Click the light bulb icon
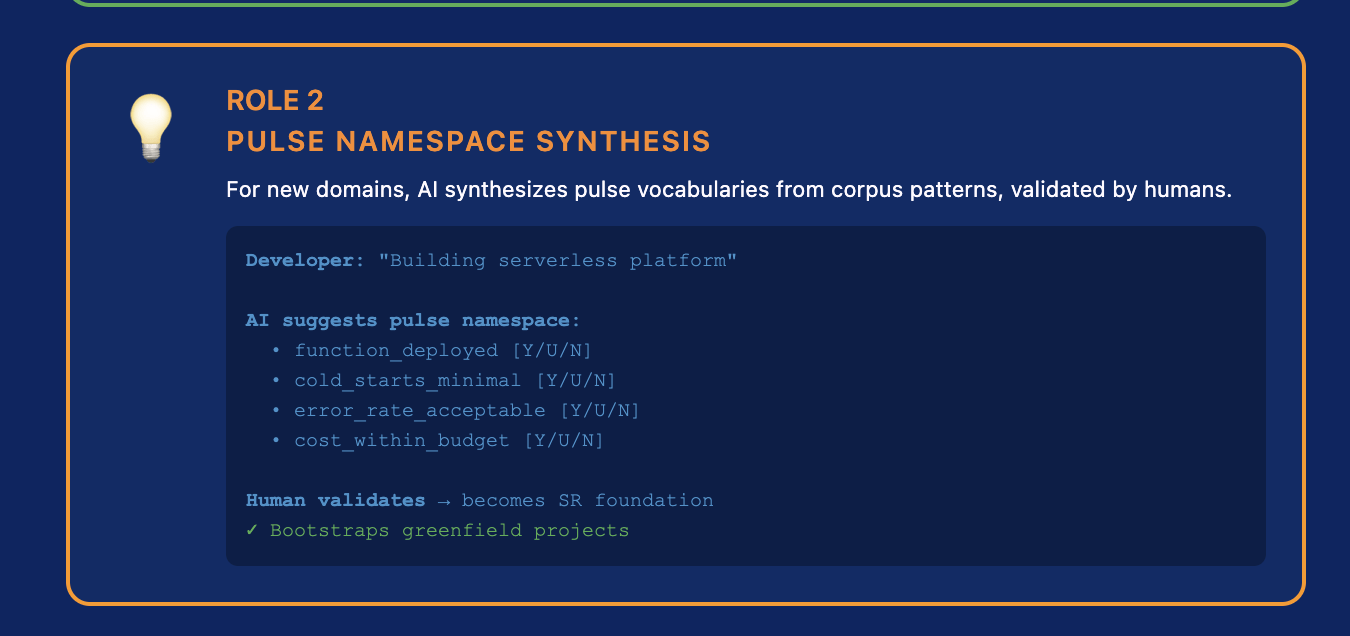 click(151, 127)
